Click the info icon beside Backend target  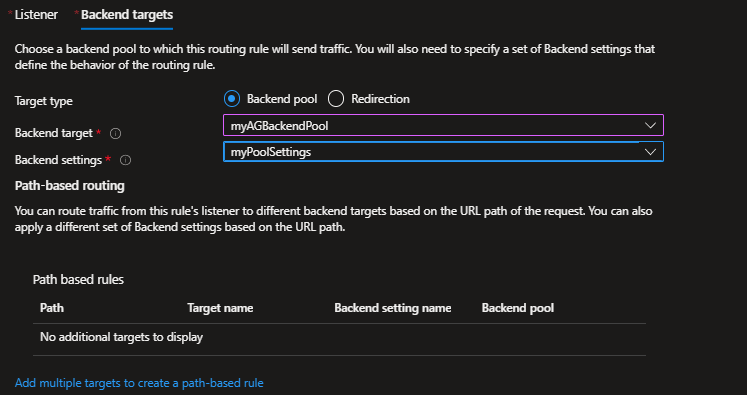[115, 134]
